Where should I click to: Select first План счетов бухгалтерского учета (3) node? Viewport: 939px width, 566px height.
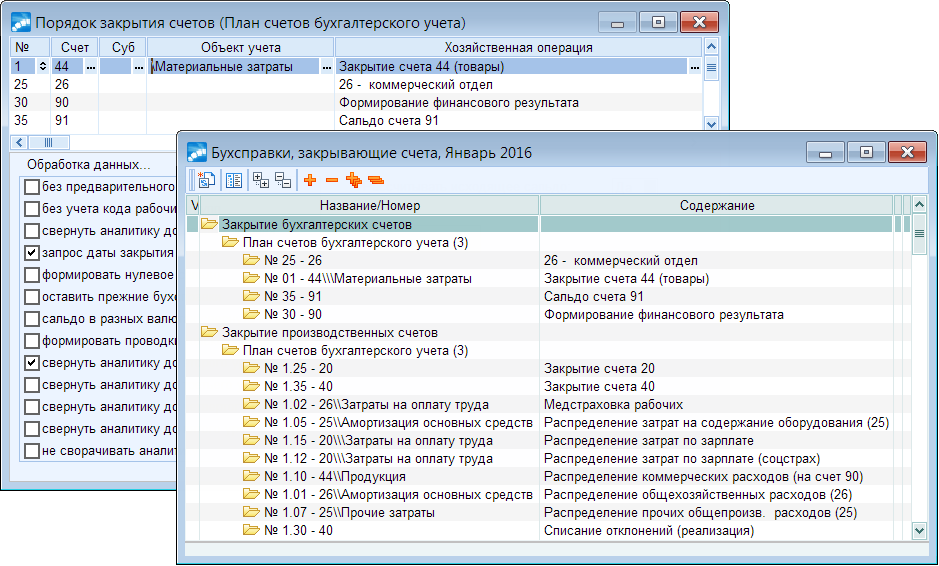coord(355,243)
